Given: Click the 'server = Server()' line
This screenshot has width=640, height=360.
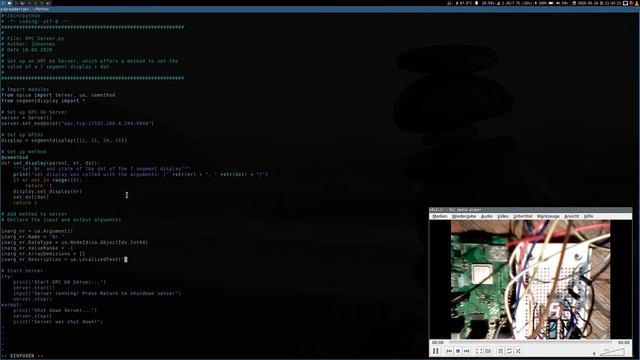Looking at the screenshot, I should coord(27,118).
